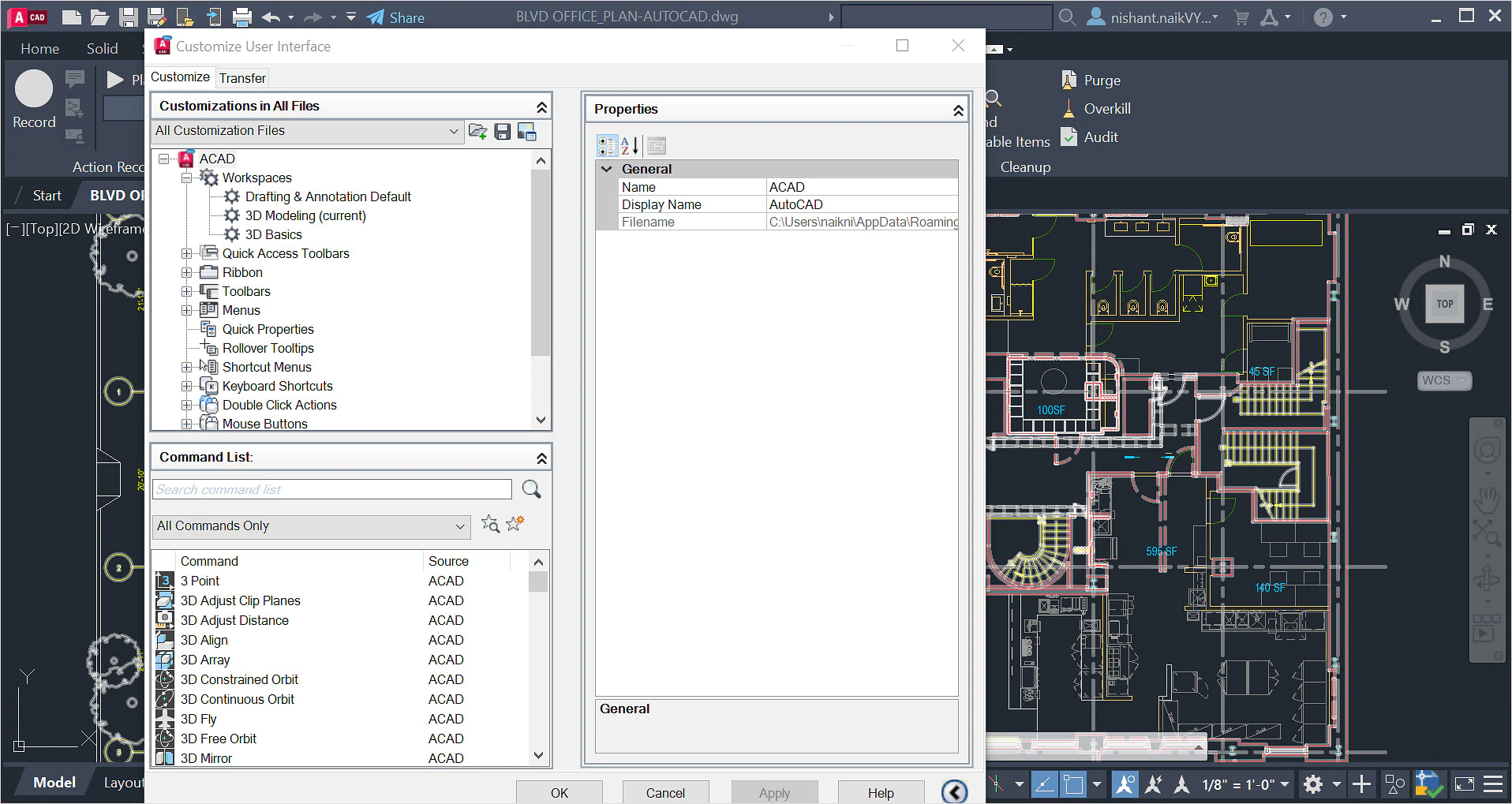
Task: Expand the Ribbon node in customizations tree
Action: pyautogui.click(x=186, y=272)
